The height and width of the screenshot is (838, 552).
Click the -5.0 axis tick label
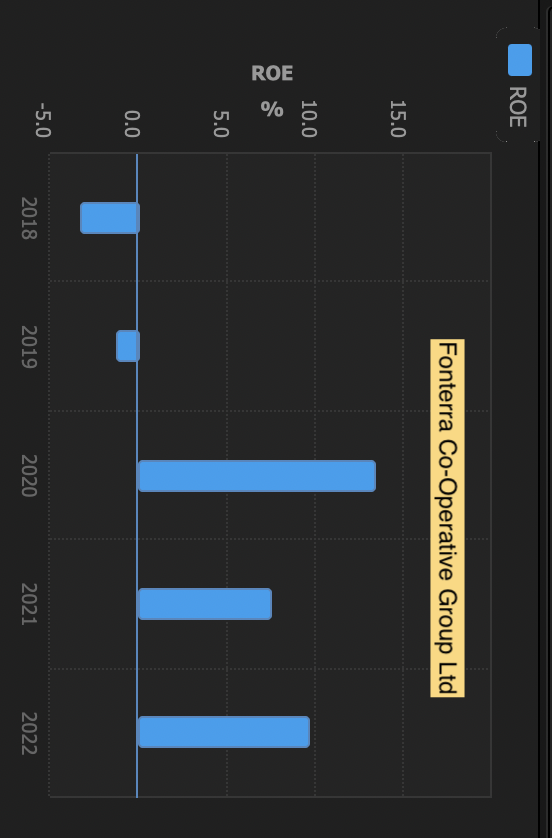(x=43, y=120)
